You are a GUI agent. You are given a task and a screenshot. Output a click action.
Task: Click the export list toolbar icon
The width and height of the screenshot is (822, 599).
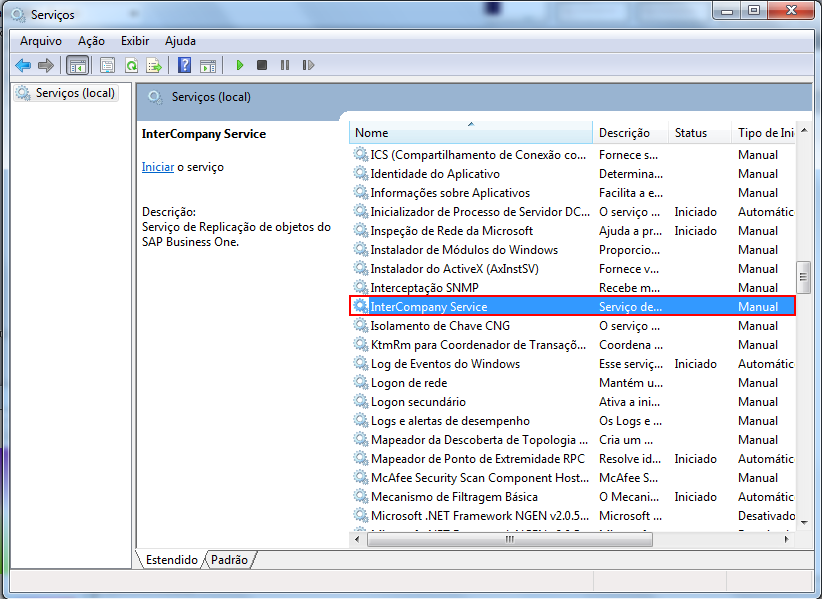[154, 66]
